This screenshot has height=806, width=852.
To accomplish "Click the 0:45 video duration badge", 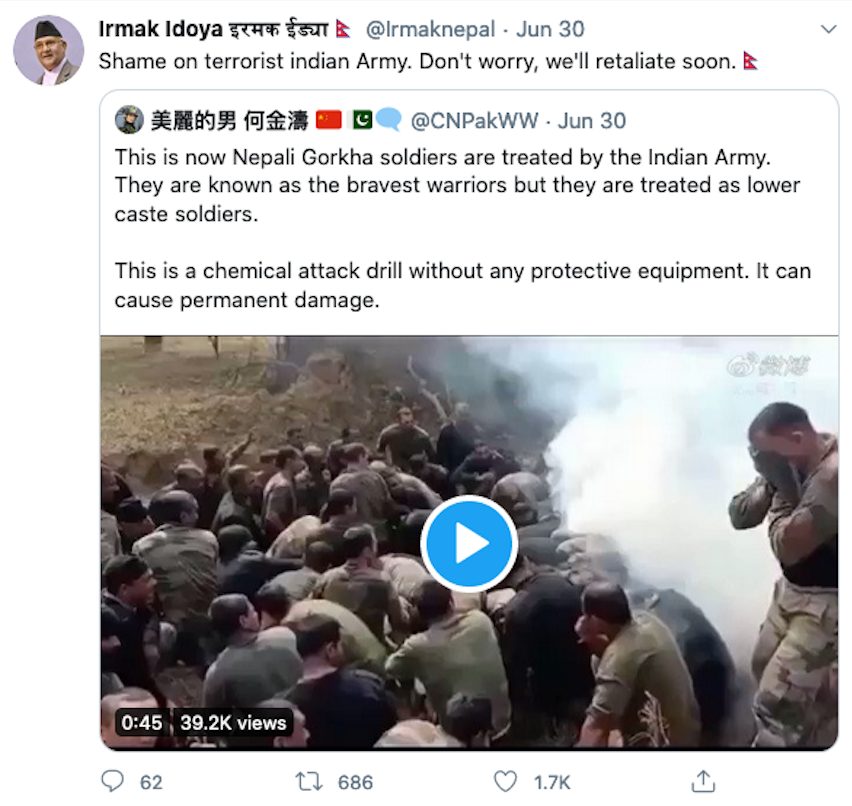I will coord(142,723).
